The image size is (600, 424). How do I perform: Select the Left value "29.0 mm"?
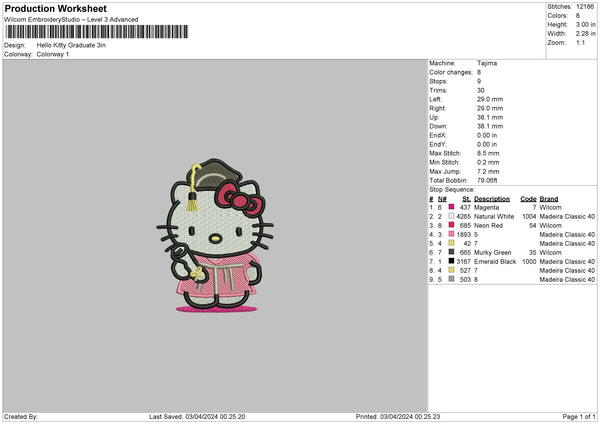coord(490,99)
